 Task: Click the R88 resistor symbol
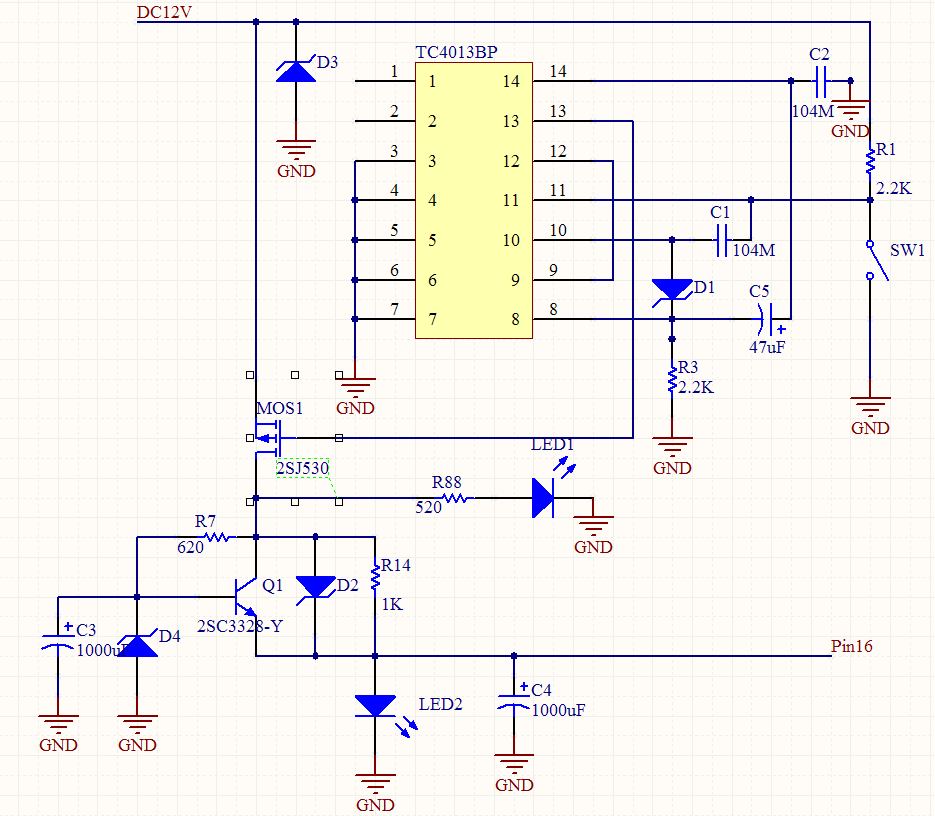[x=453, y=497]
